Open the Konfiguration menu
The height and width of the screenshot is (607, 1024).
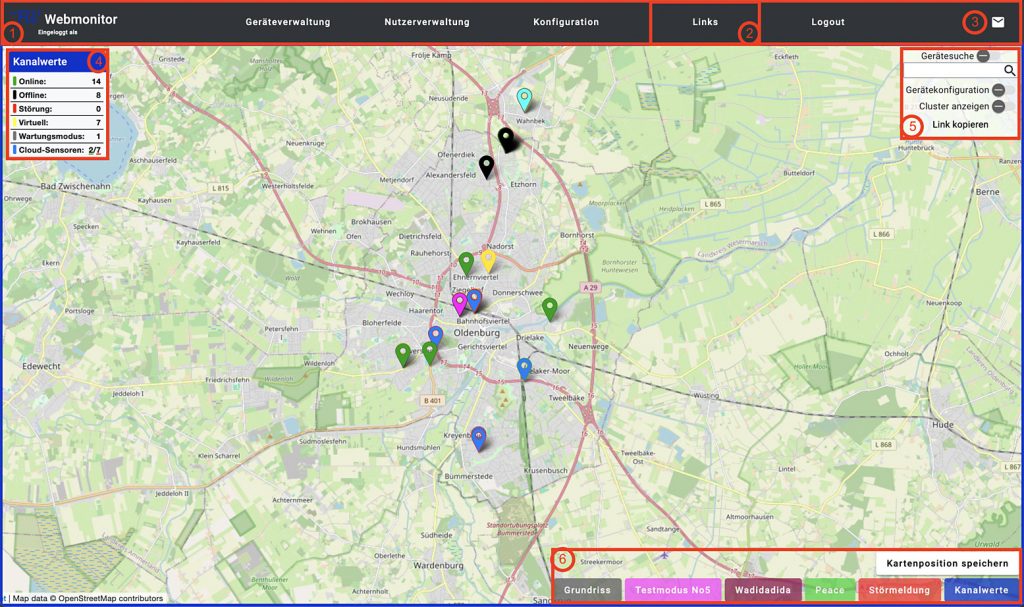566,22
